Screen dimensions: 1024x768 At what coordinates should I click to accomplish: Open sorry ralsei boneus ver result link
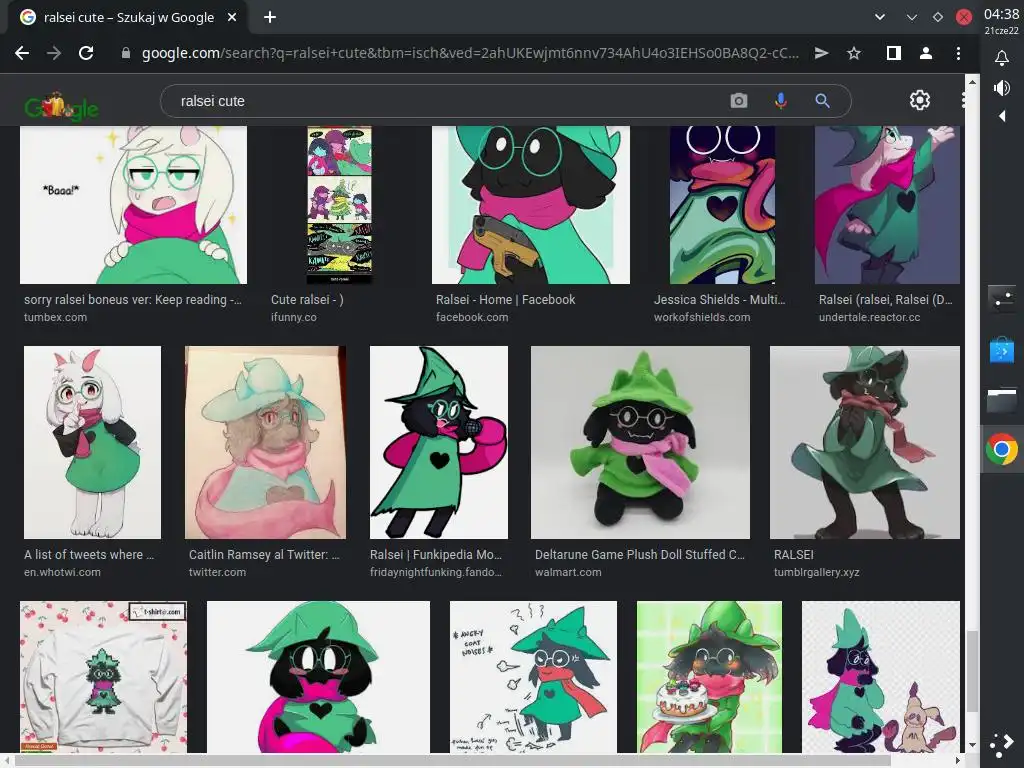133,300
